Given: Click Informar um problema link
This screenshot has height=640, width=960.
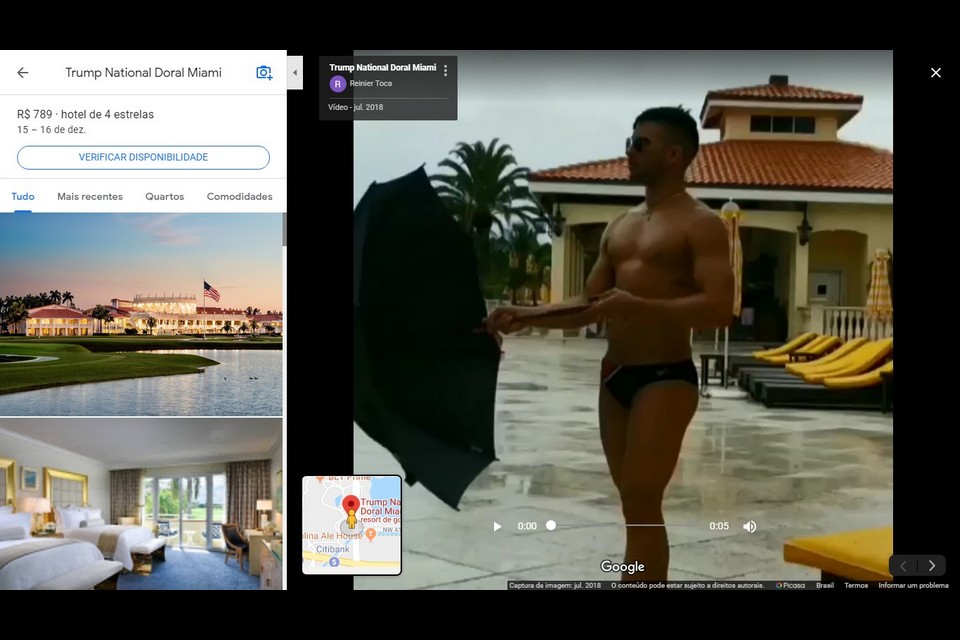Looking at the screenshot, I should (913, 585).
